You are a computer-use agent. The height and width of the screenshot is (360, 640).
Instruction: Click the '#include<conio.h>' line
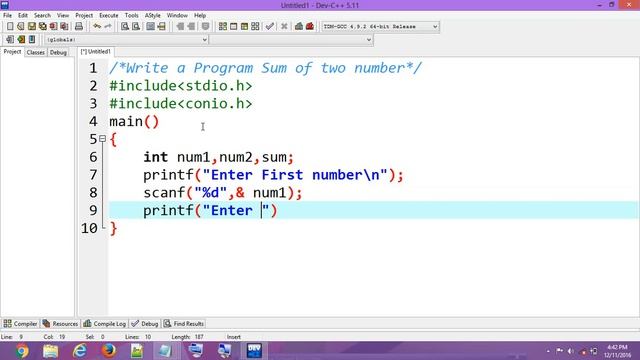click(181, 104)
